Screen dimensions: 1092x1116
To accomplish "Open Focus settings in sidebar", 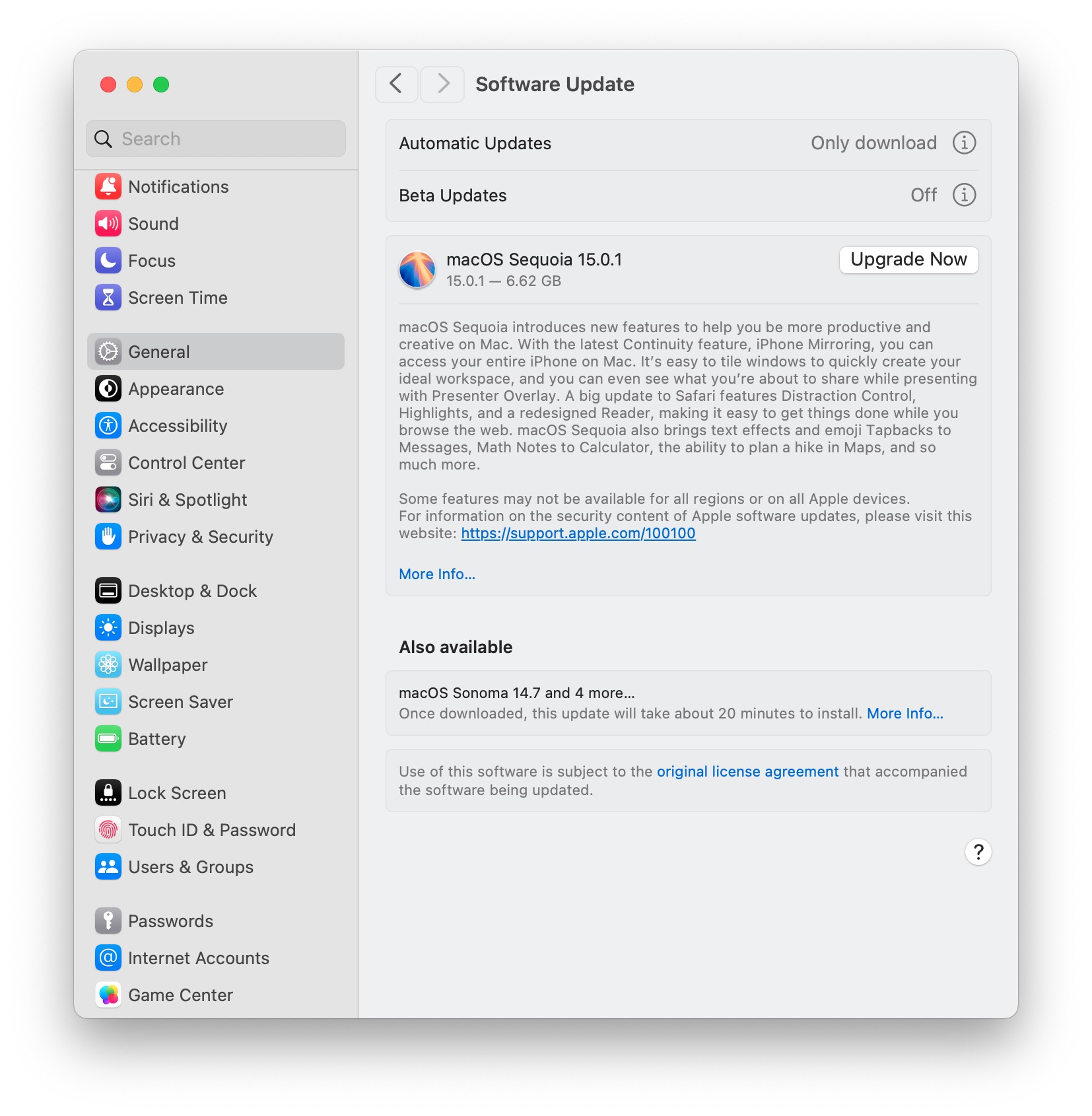I will [151, 260].
